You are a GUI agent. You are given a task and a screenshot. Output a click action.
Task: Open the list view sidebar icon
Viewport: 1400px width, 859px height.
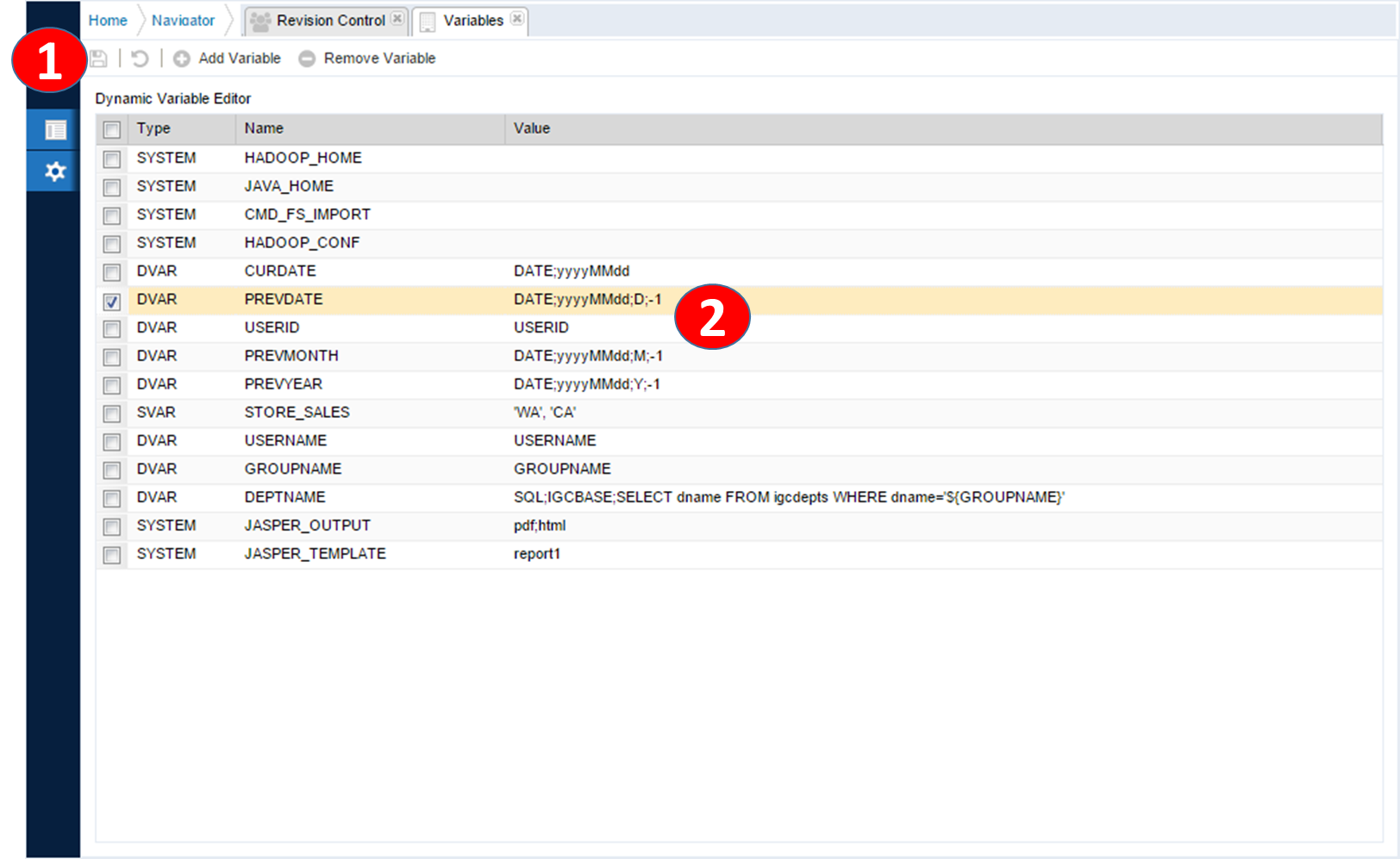[x=55, y=130]
